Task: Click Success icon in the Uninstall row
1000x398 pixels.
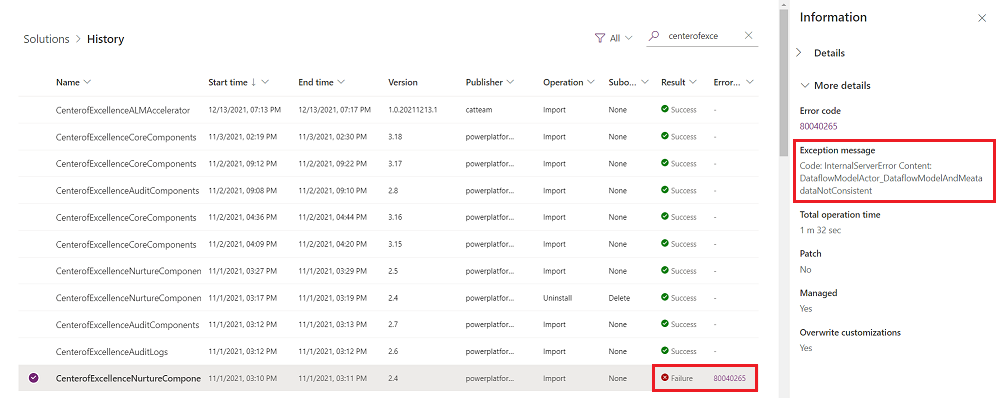Action: click(665, 297)
